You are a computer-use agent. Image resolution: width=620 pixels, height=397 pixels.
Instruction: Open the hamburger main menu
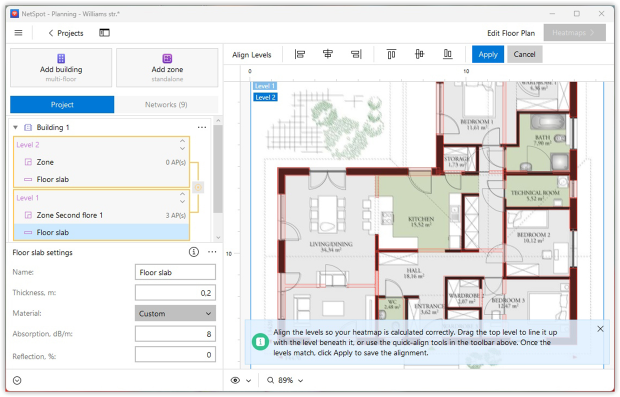[x=18, y=33]
